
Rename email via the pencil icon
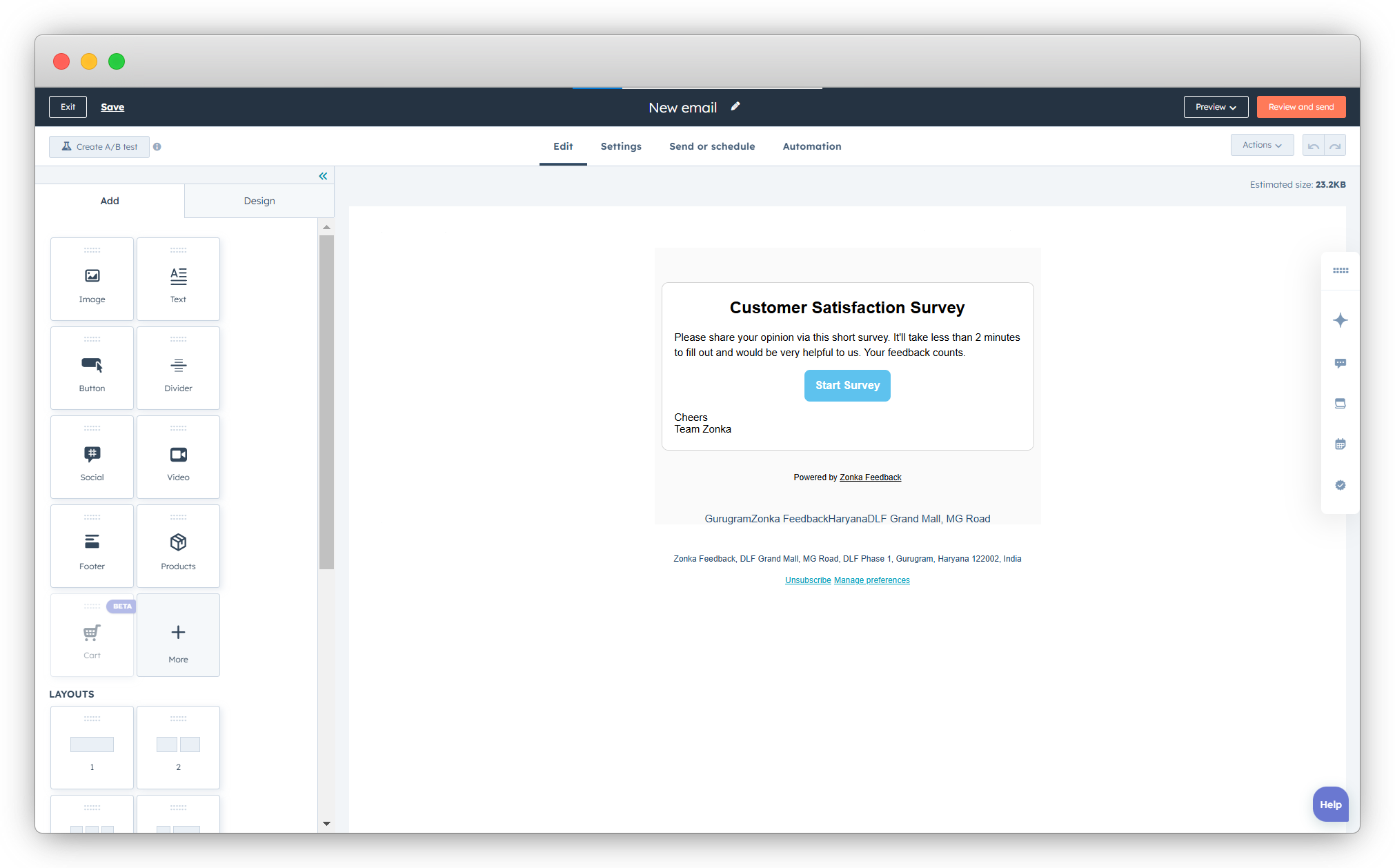click(x=735, y=106)
